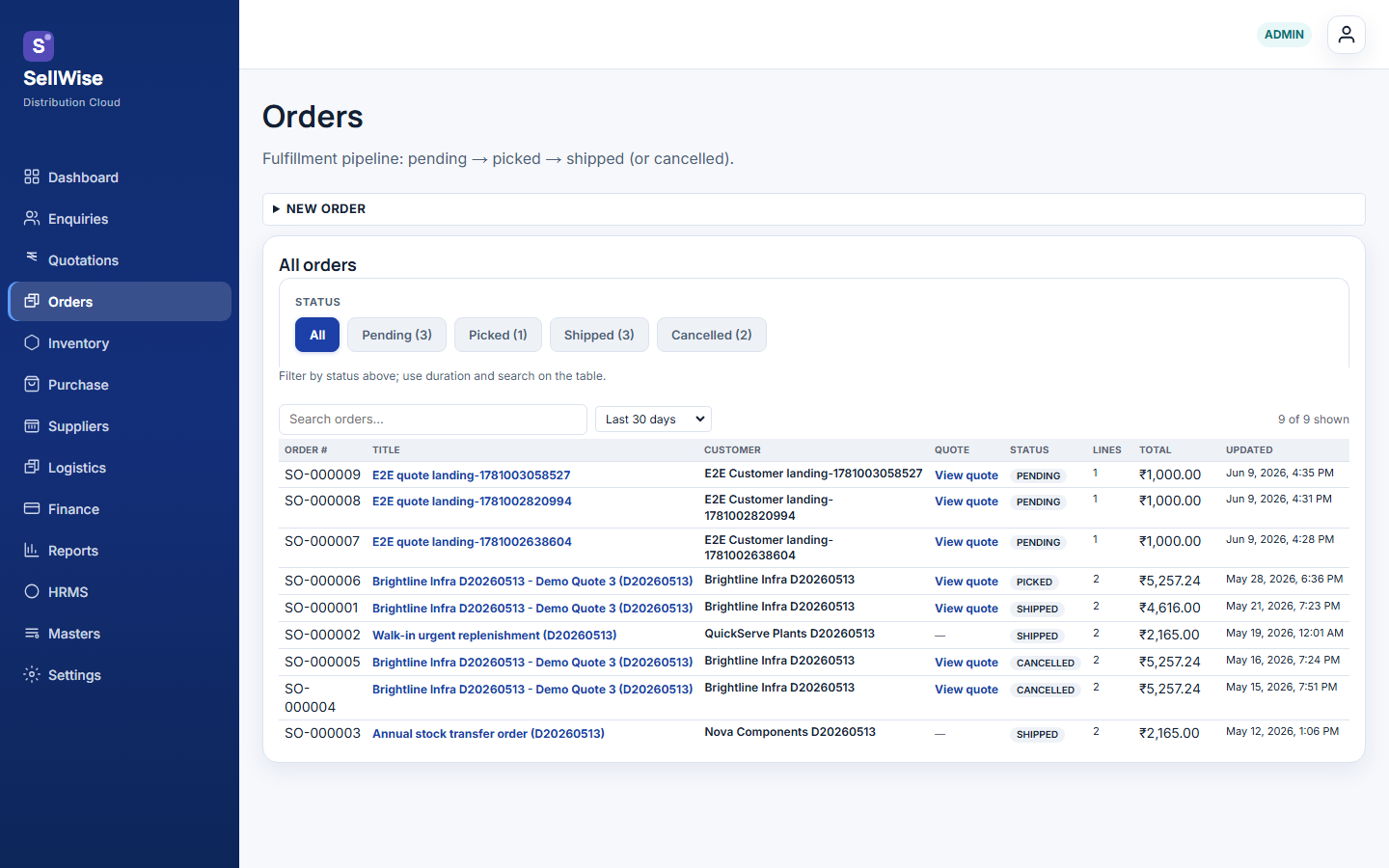
Task: Click the Logistics icon in sidebar
Action: [32, 467]
